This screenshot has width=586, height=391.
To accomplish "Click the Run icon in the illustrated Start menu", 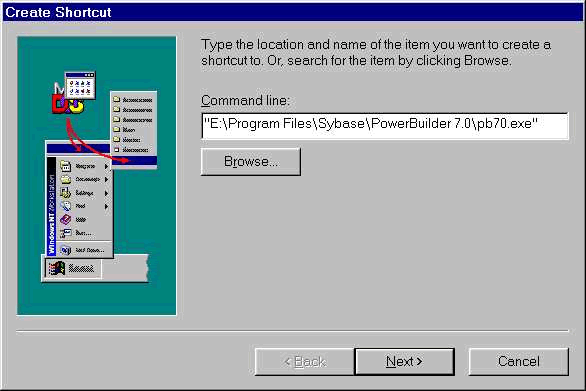I will [65, 233].
